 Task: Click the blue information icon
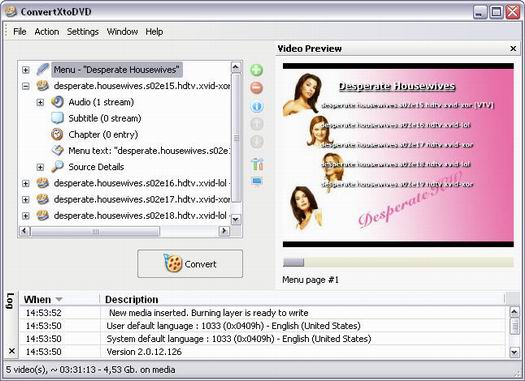tap(256, 106)
